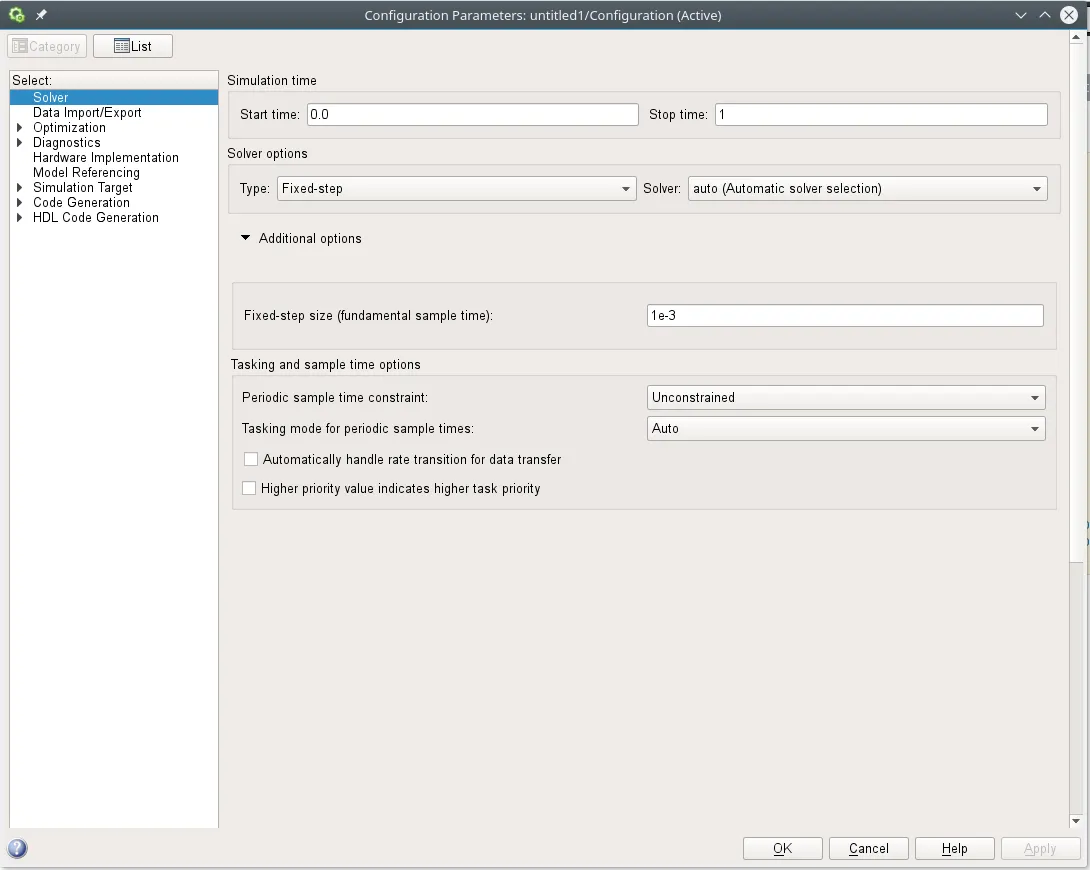Click the Stop time input field
Viewport: 1090px width, 870px height.
pos(881,115)
